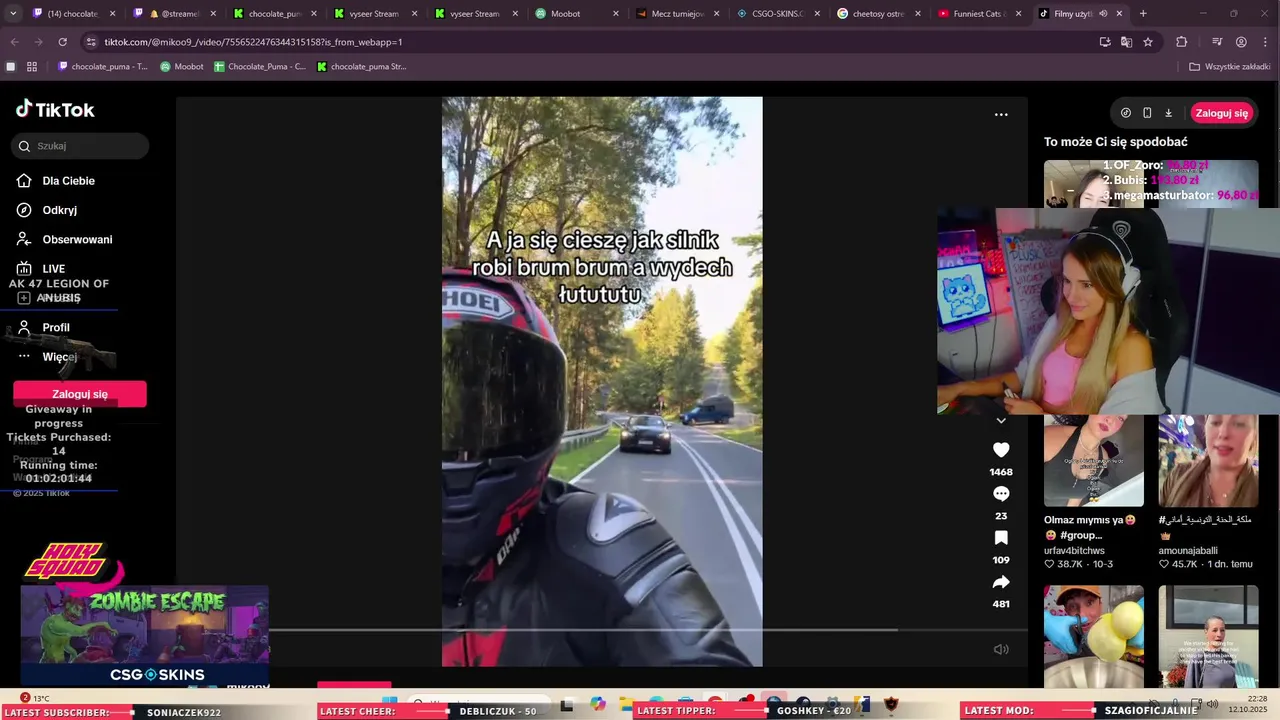Open the Wszystkie zakładki bookmarks folder
Viewport: 1280px width, 720px height.
[x=1229, y=67]
